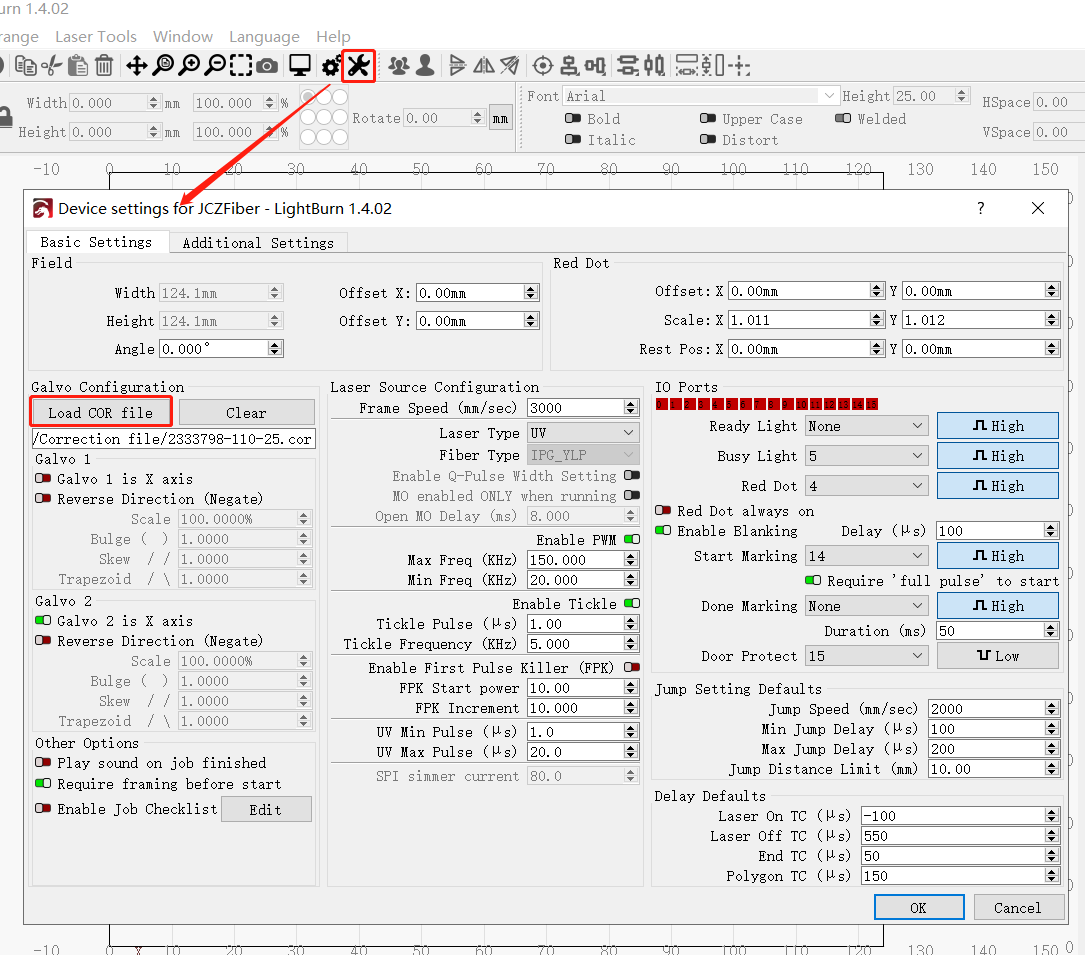Viewport: 1085px width, 955px height.
Task: Click the correction file path field
Action: point(174,439)
